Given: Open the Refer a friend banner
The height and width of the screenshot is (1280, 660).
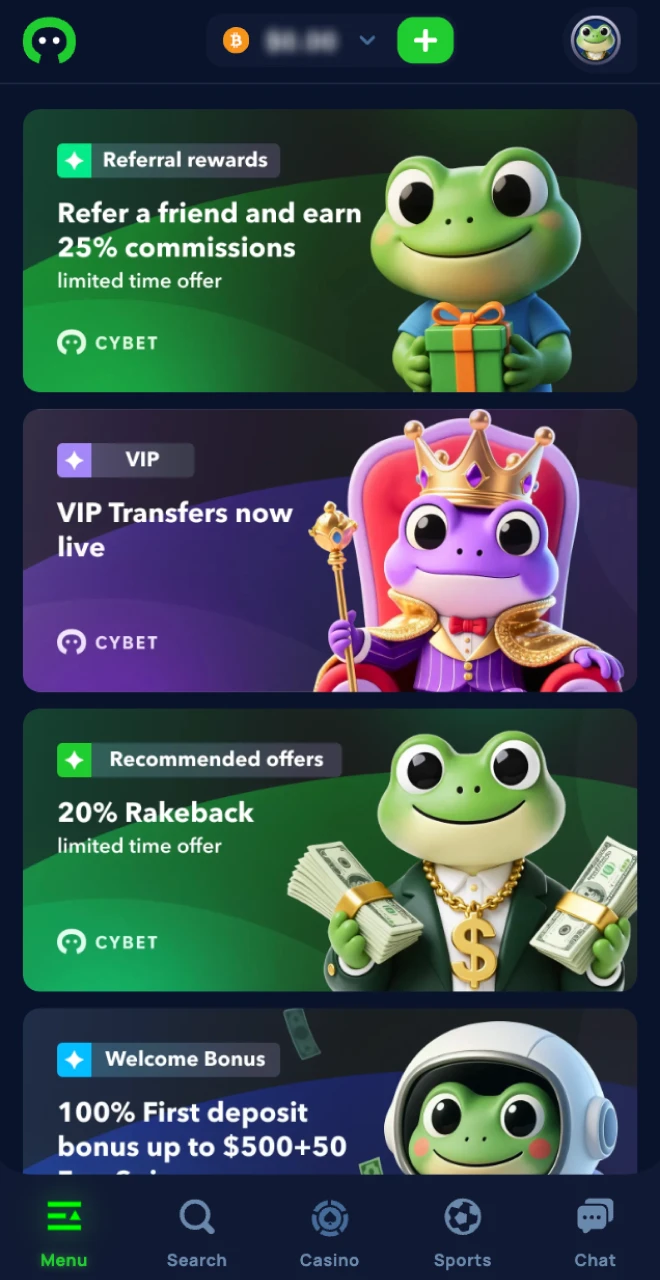Looking at the screenshot, I should pos(330,250).
